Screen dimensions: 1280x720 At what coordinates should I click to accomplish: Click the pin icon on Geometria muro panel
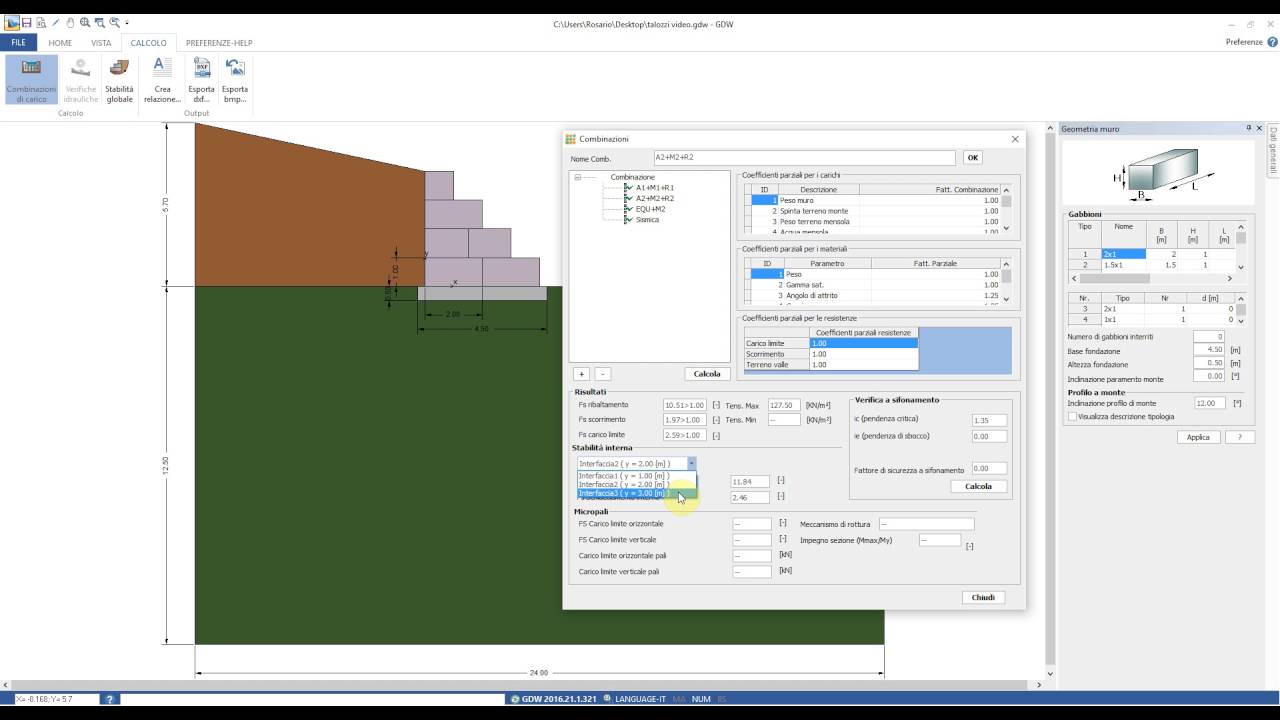click(1249, 128)
